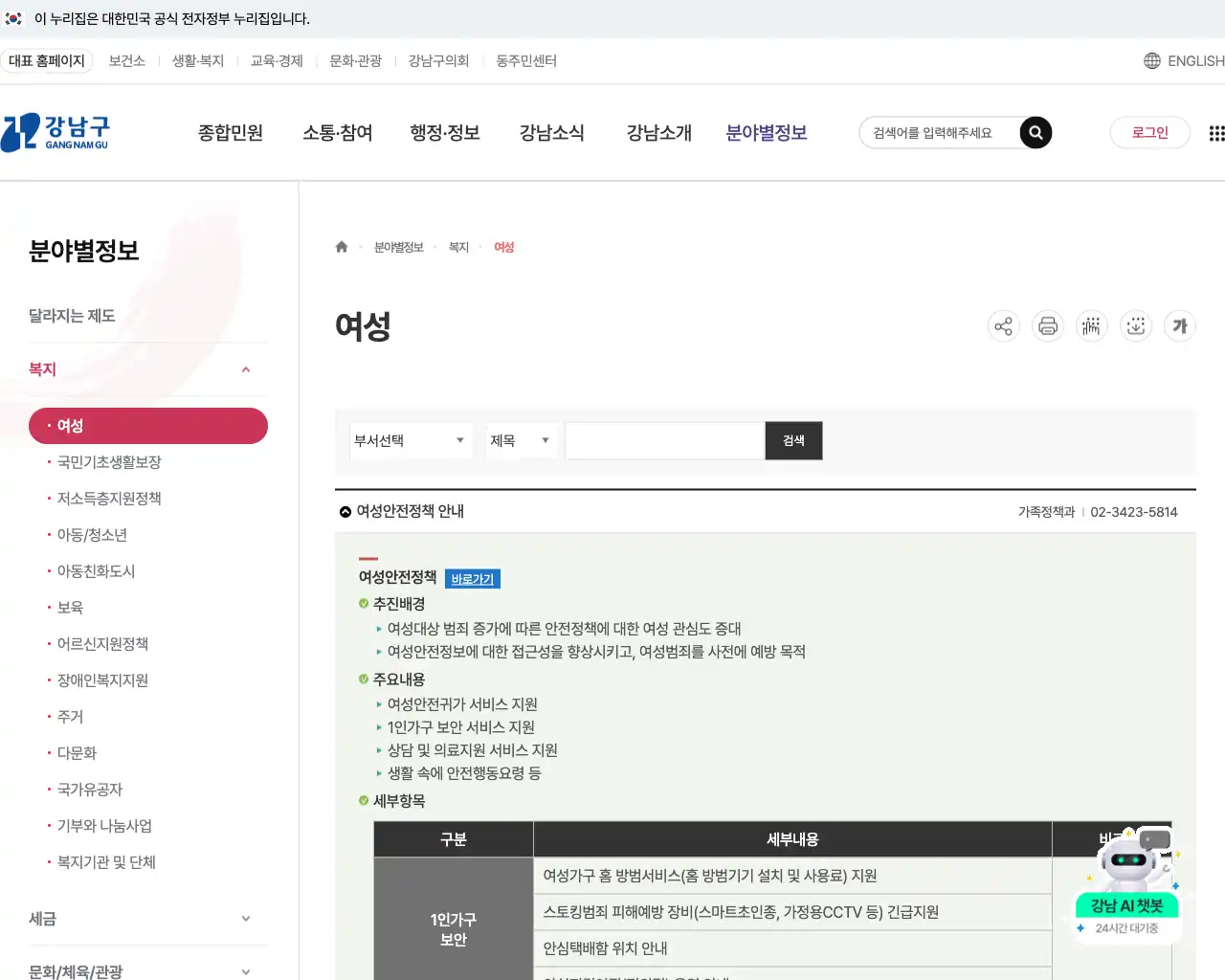Click the circle arrow icon beside 여성안전정책 안내
This screenshot has width=1225, height=980.
coord(345,512)
